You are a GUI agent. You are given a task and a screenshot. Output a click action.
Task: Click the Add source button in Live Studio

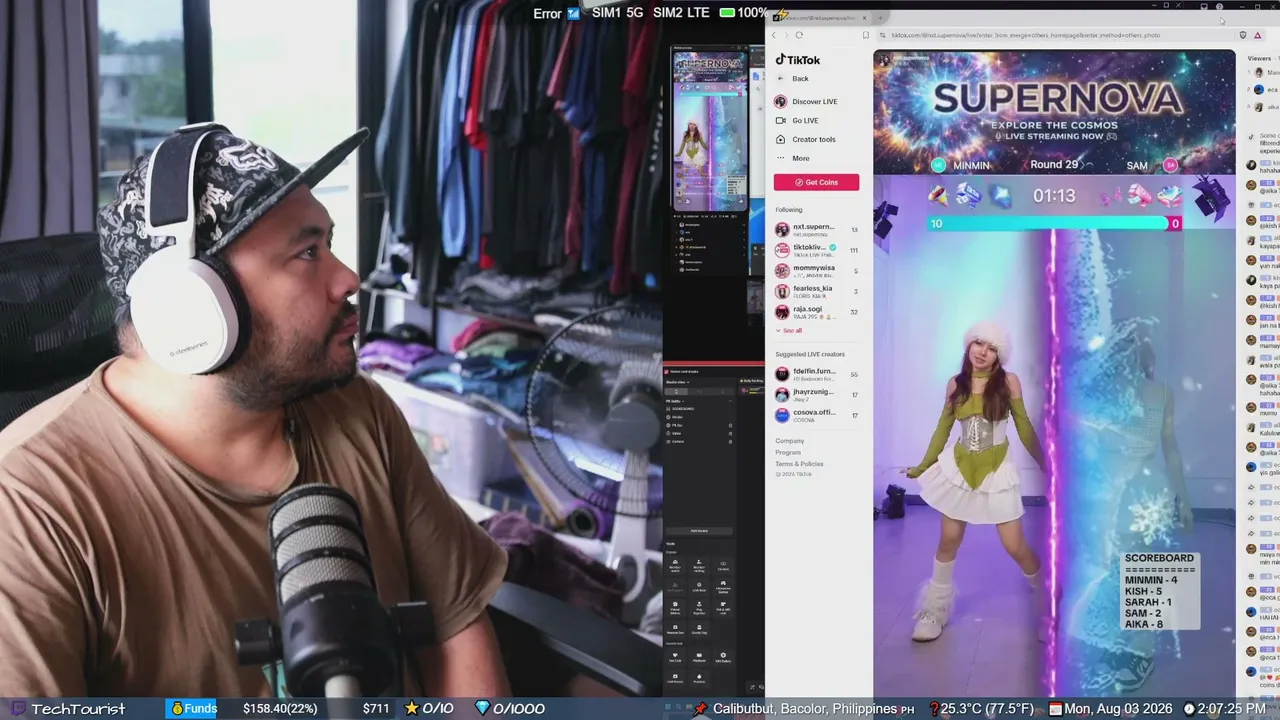point(699,531)
